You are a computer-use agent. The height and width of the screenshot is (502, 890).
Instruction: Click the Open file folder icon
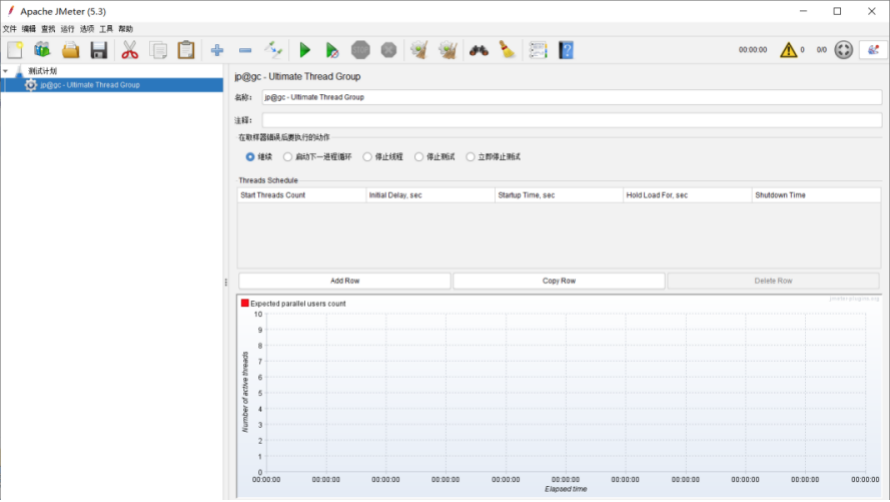pos(70,50)
